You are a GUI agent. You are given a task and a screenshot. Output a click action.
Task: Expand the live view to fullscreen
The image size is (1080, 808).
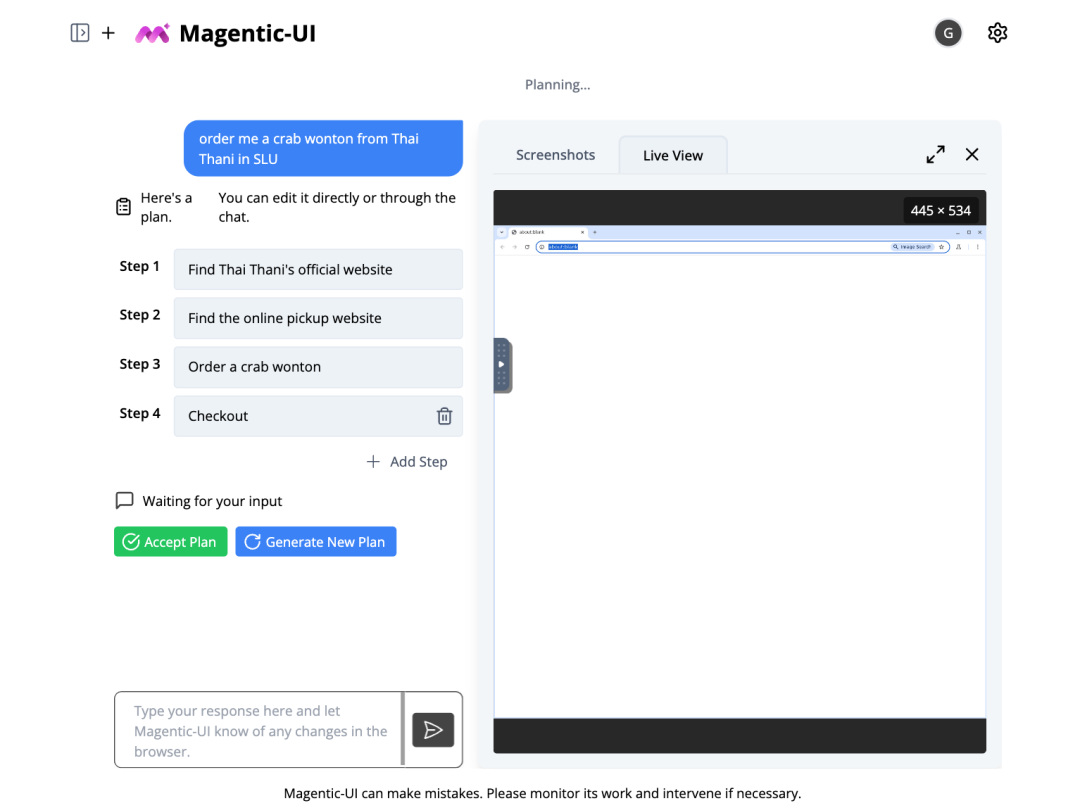tap(935, 154)
